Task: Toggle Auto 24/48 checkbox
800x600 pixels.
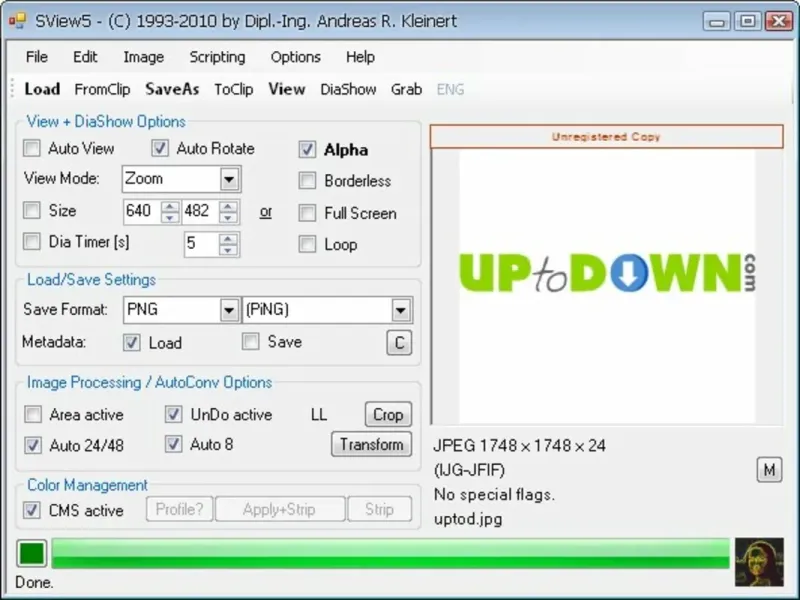Action: (x=33, y=445)
